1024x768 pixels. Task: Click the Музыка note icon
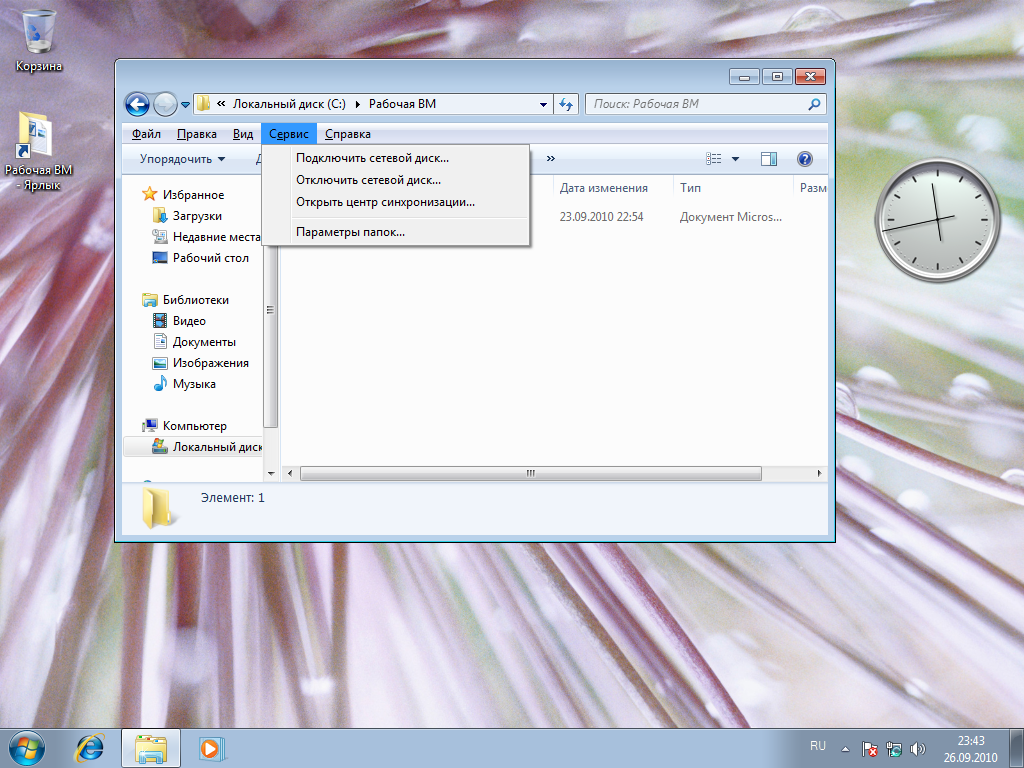160,383
